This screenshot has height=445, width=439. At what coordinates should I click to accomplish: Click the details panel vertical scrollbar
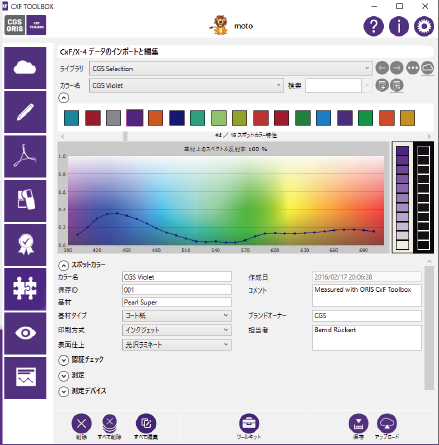[x=429, y=328]
